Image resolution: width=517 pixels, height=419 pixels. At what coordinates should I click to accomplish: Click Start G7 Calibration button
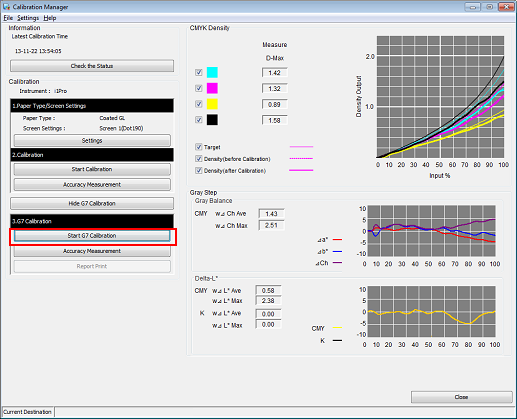[92, 236]
